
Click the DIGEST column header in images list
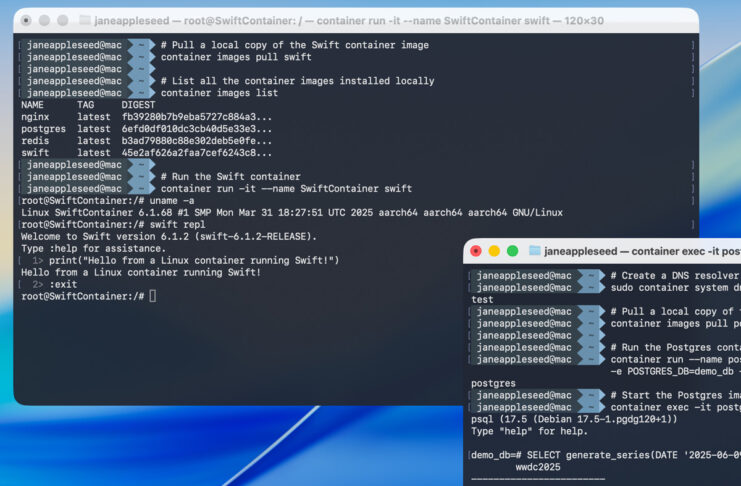pyautogui.click(x=138, y=105)
